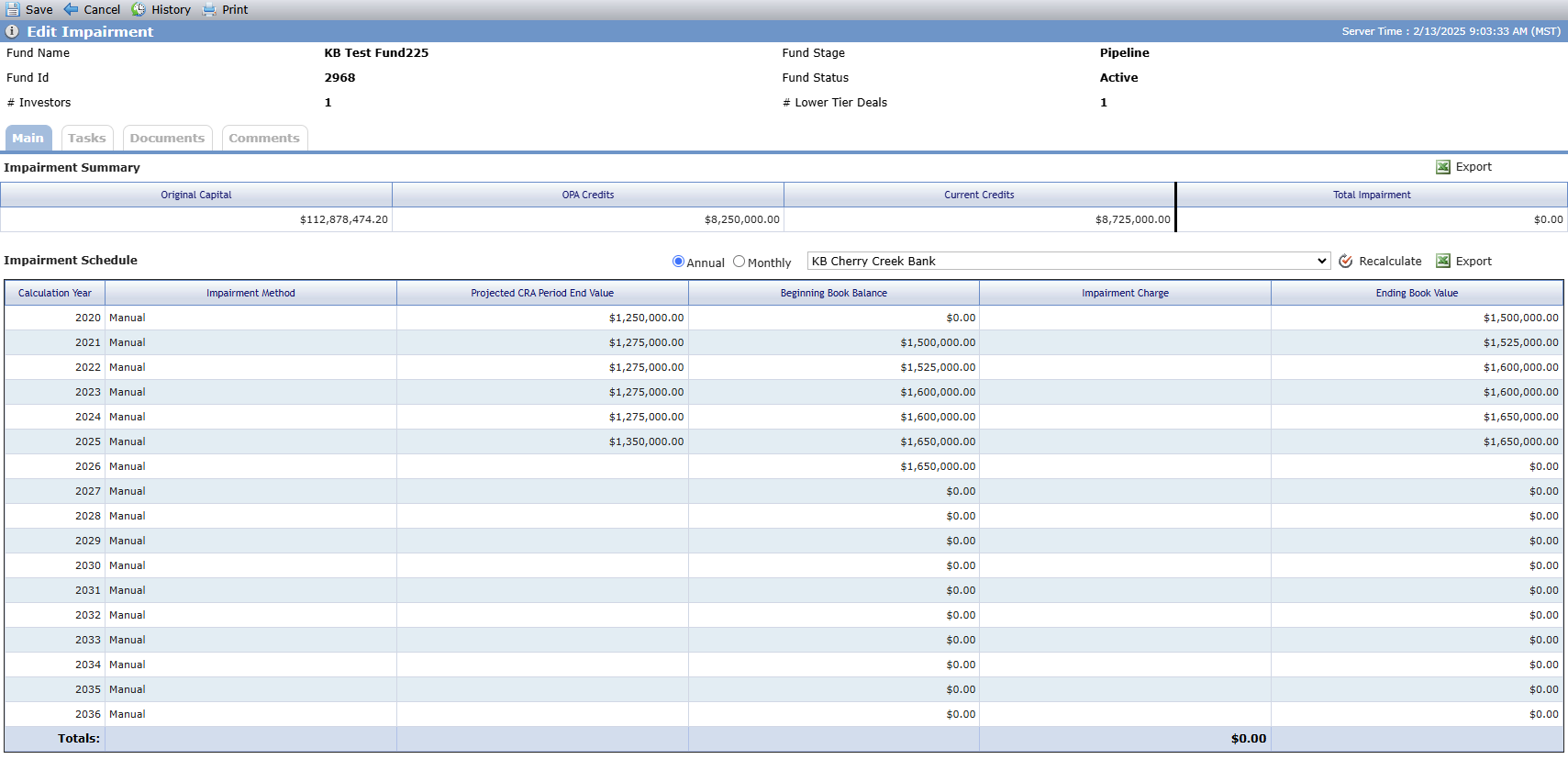Image resolution: width=1568 pixels, height=782 pixels.
Task: Click the Current Credits summary header
Action: coord(979,195)
